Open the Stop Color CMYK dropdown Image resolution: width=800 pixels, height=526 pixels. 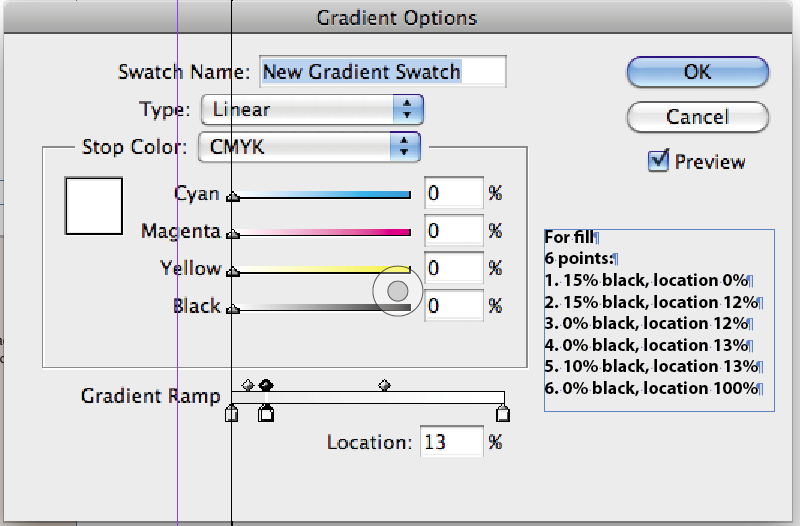coord(309,147)
